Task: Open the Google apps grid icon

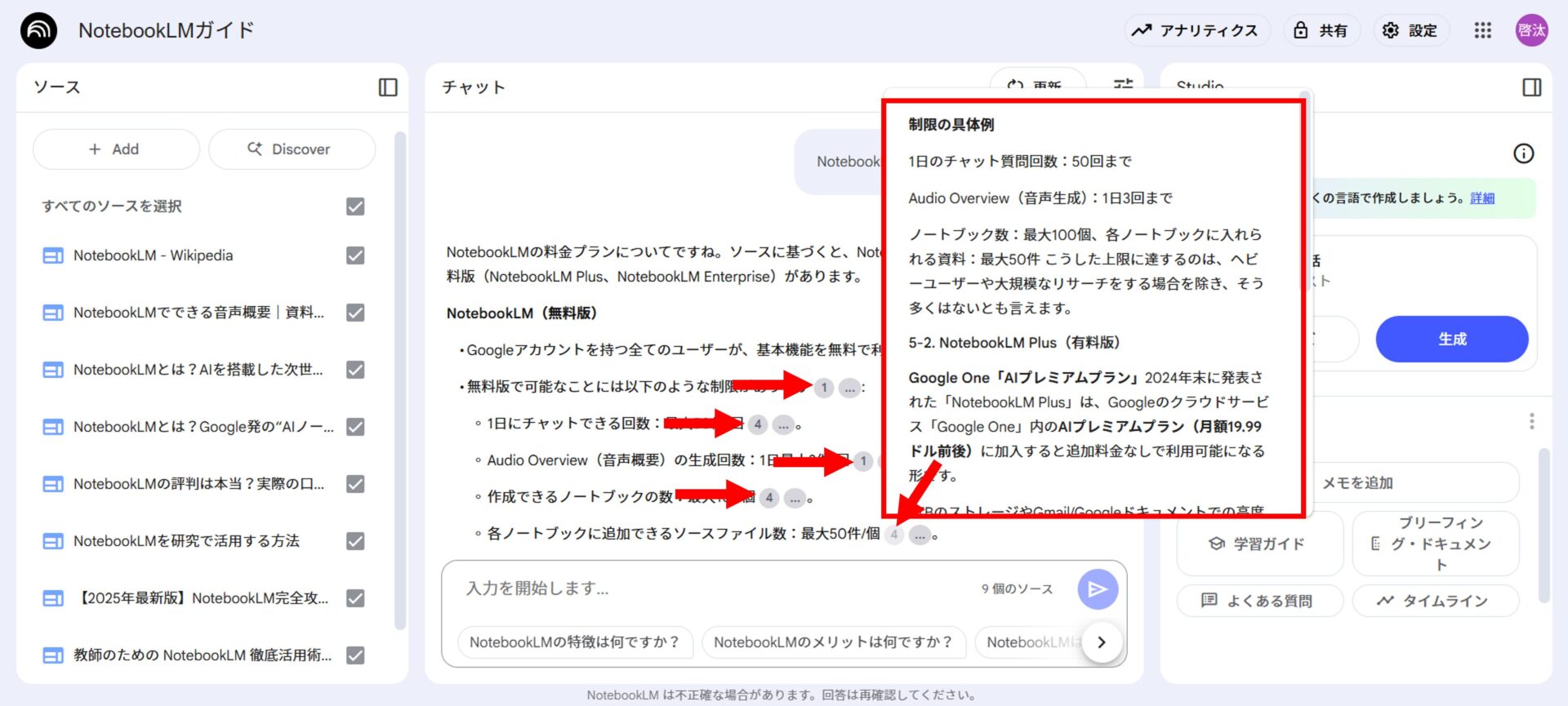Action: [1483, 30]
